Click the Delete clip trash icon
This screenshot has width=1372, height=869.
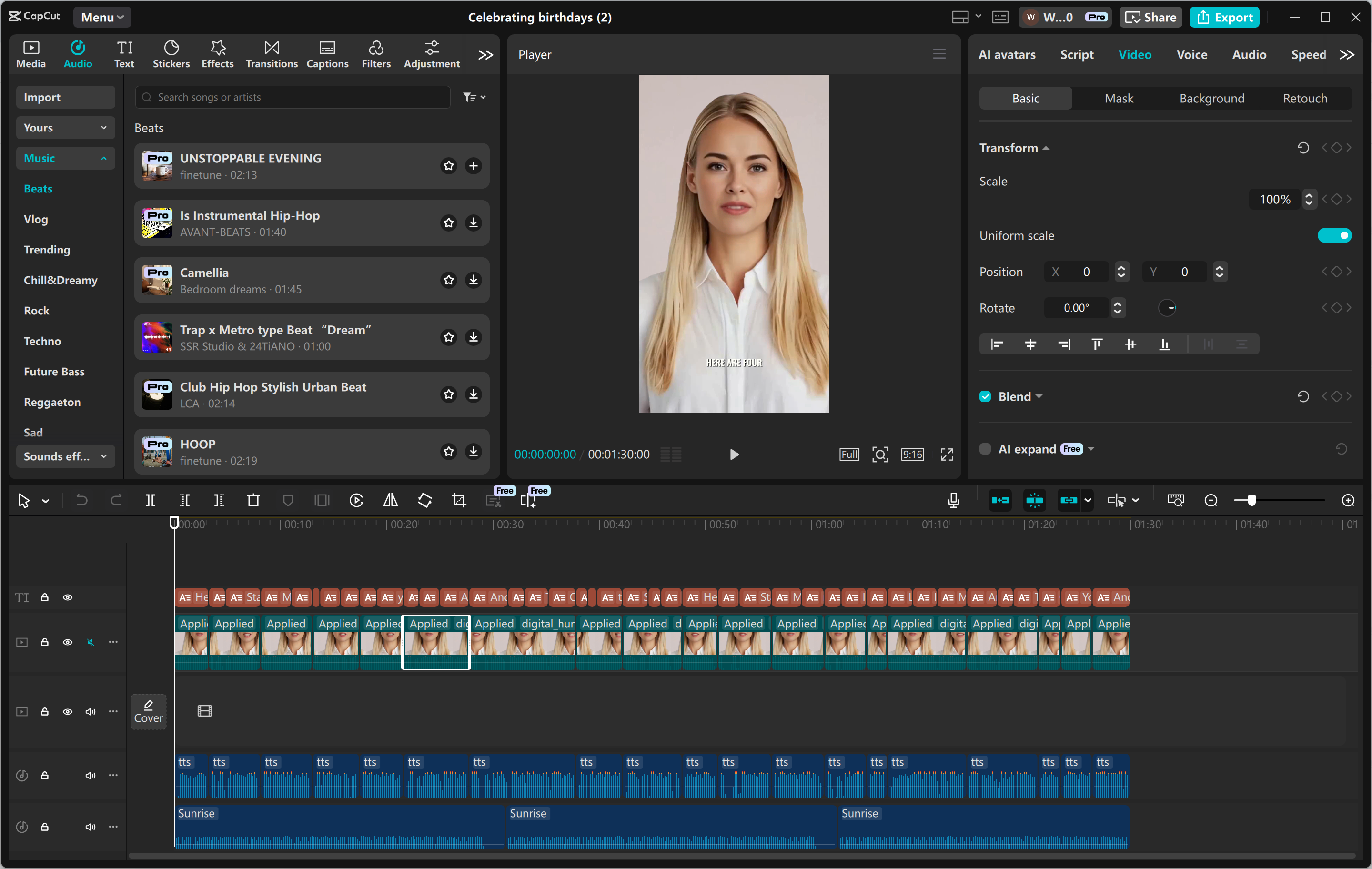click(x=253, y=500)
